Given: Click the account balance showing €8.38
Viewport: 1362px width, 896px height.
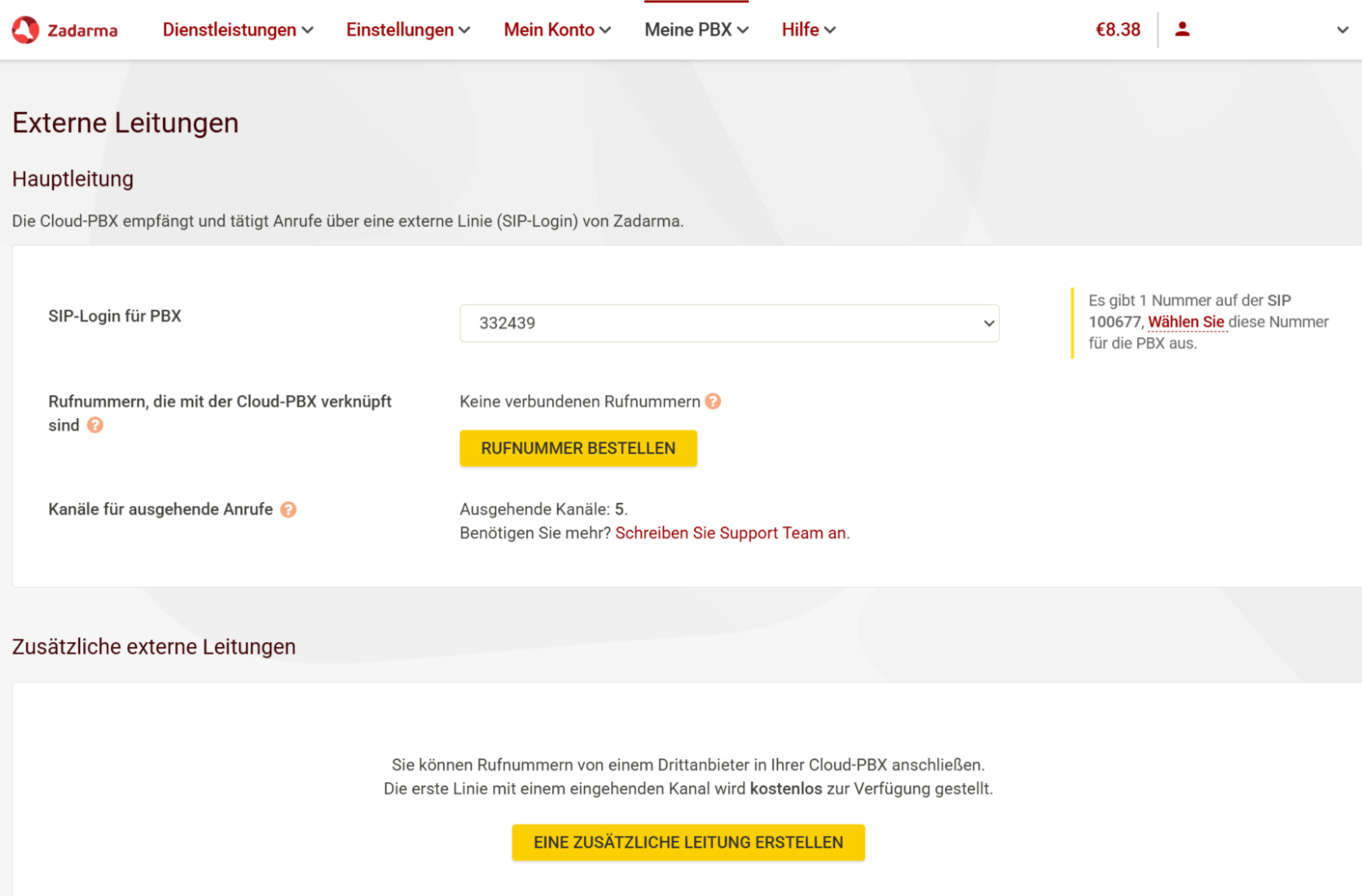Looking at the screenshot, I should [1118, 29].
